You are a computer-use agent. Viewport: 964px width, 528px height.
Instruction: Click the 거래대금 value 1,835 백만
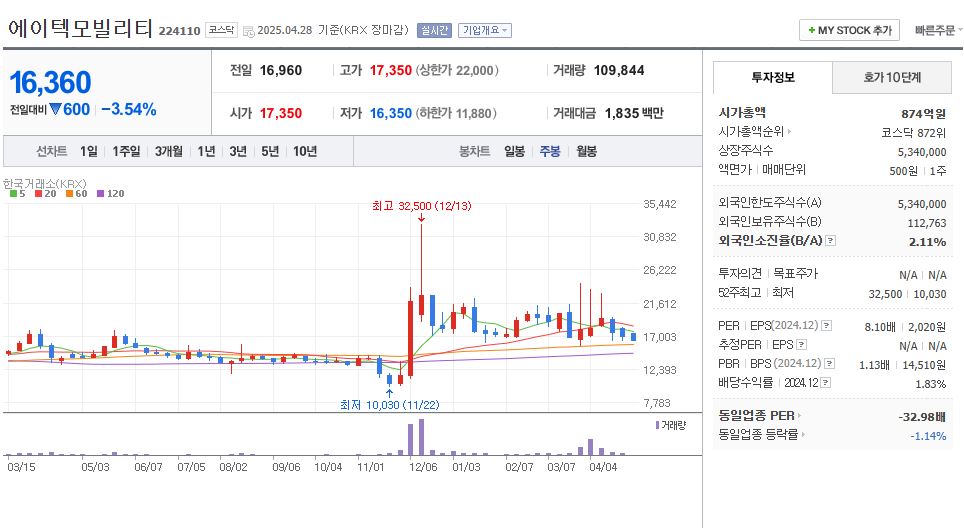pyautogui.click(x=634, y=113)
